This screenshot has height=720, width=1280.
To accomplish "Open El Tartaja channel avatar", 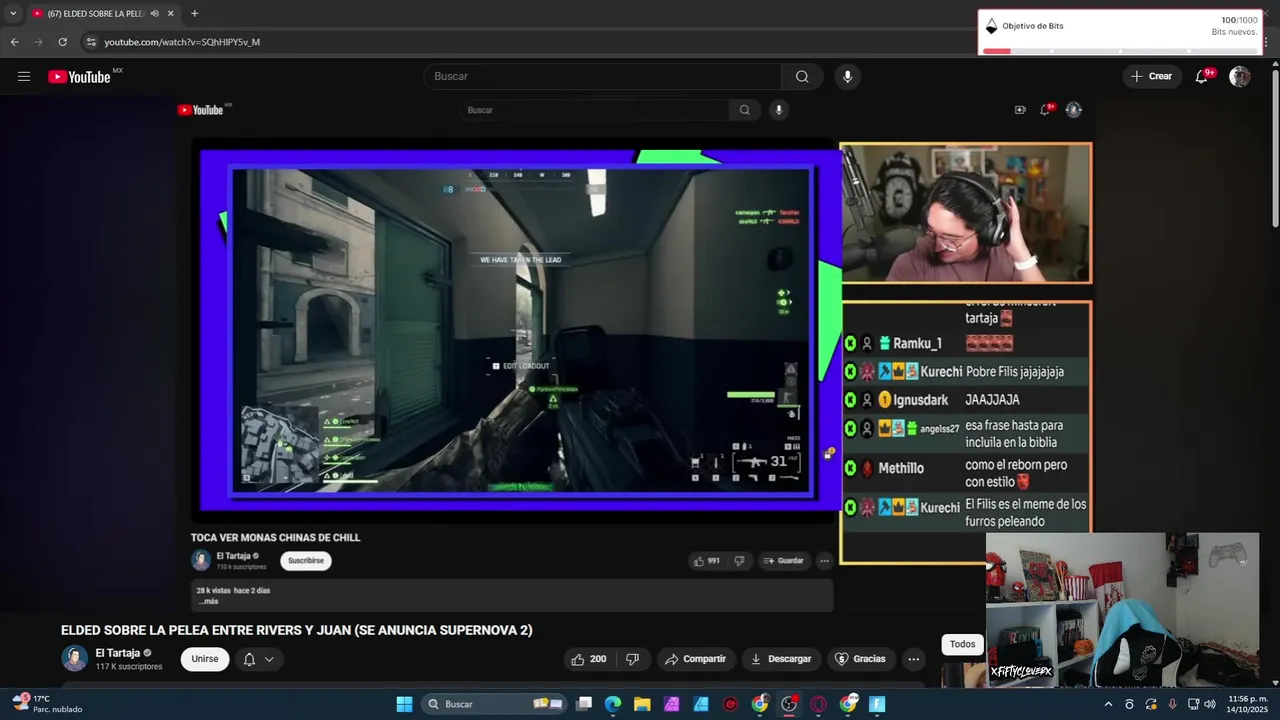I will tap(74, 658).
